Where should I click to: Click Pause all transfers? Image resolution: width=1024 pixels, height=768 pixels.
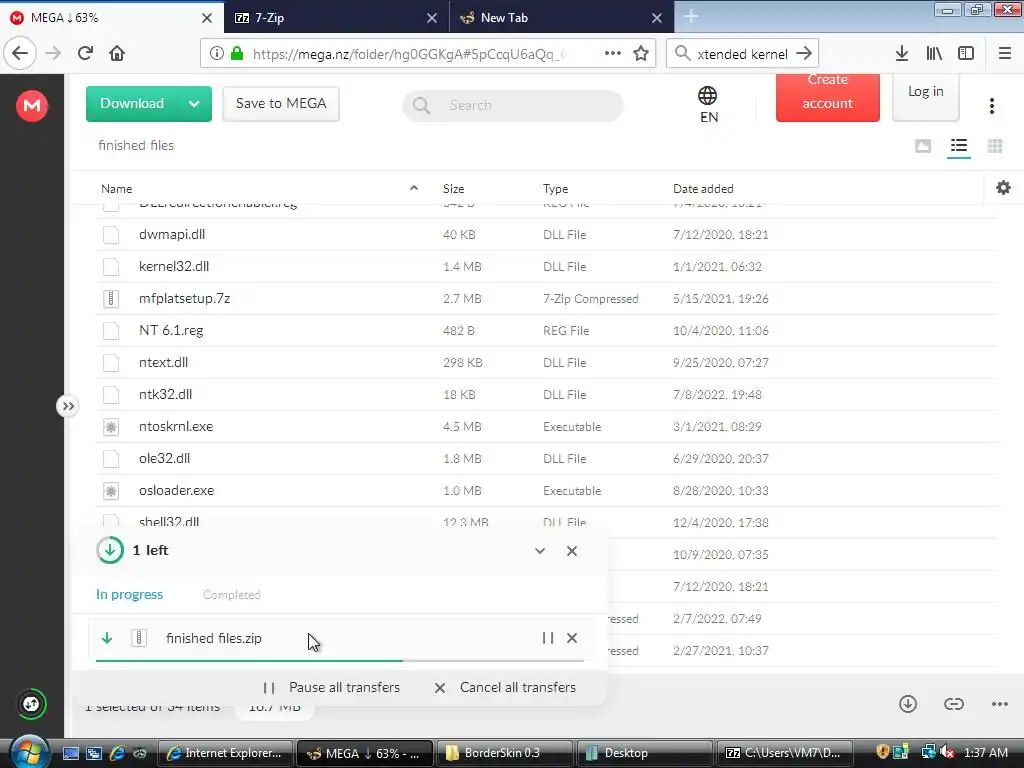pos(331,688)
